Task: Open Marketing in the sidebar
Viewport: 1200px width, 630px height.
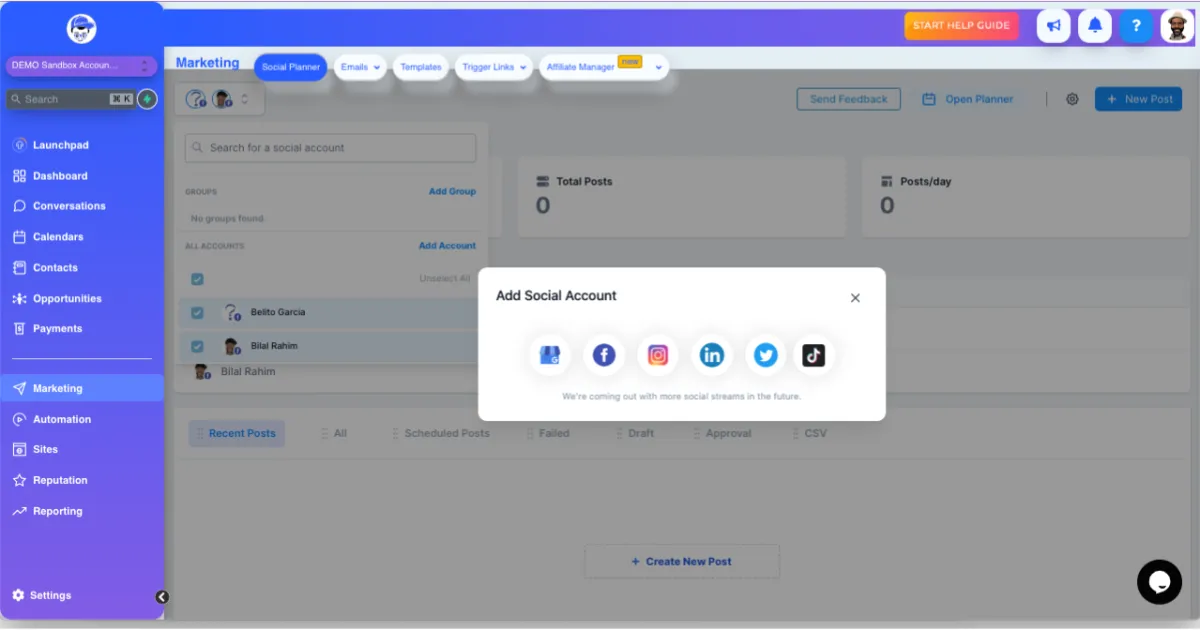Action: [x=82, y=388]
